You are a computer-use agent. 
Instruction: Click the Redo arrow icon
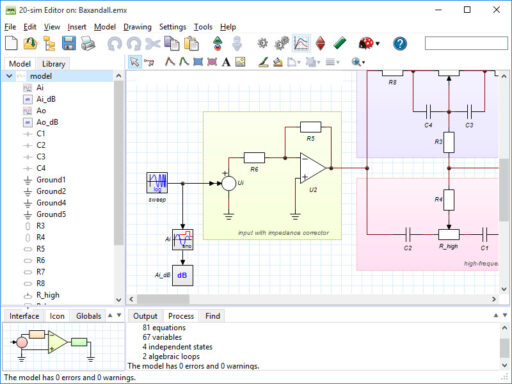(x=134, y=44)
